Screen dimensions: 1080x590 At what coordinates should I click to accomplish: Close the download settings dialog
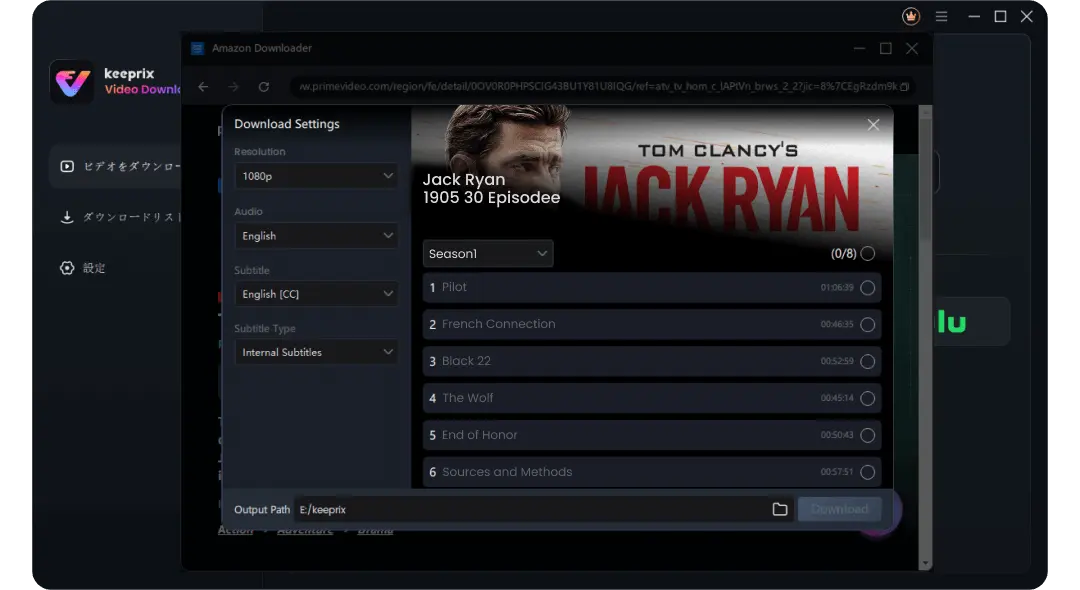873,125
